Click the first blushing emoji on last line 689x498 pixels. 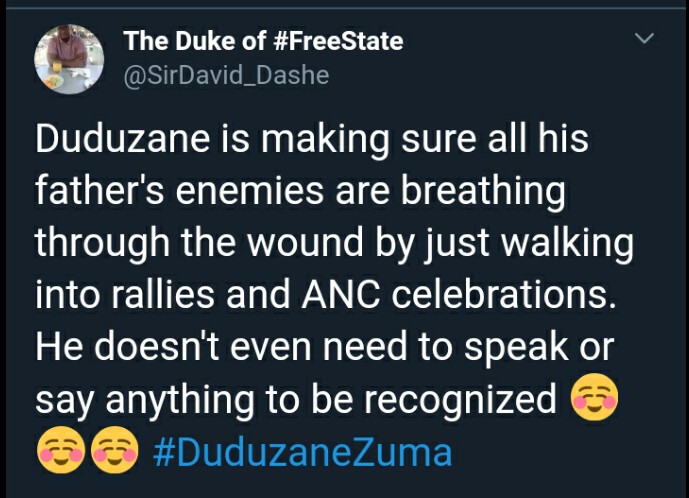(61, 449)
